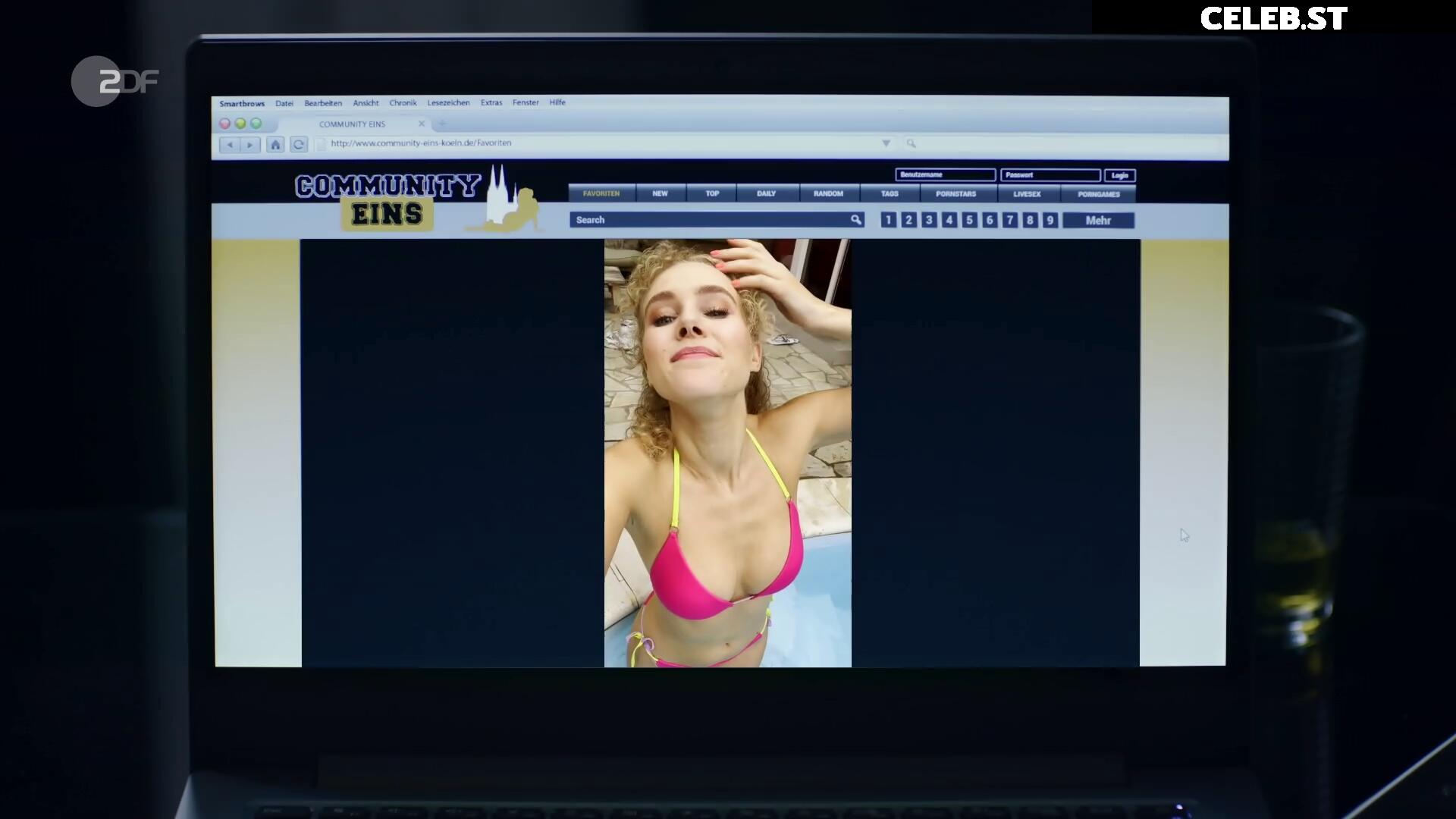1456x819 pixels.
Task: Switch to the RANDOM navigation tab
Action: pos(828,194)
